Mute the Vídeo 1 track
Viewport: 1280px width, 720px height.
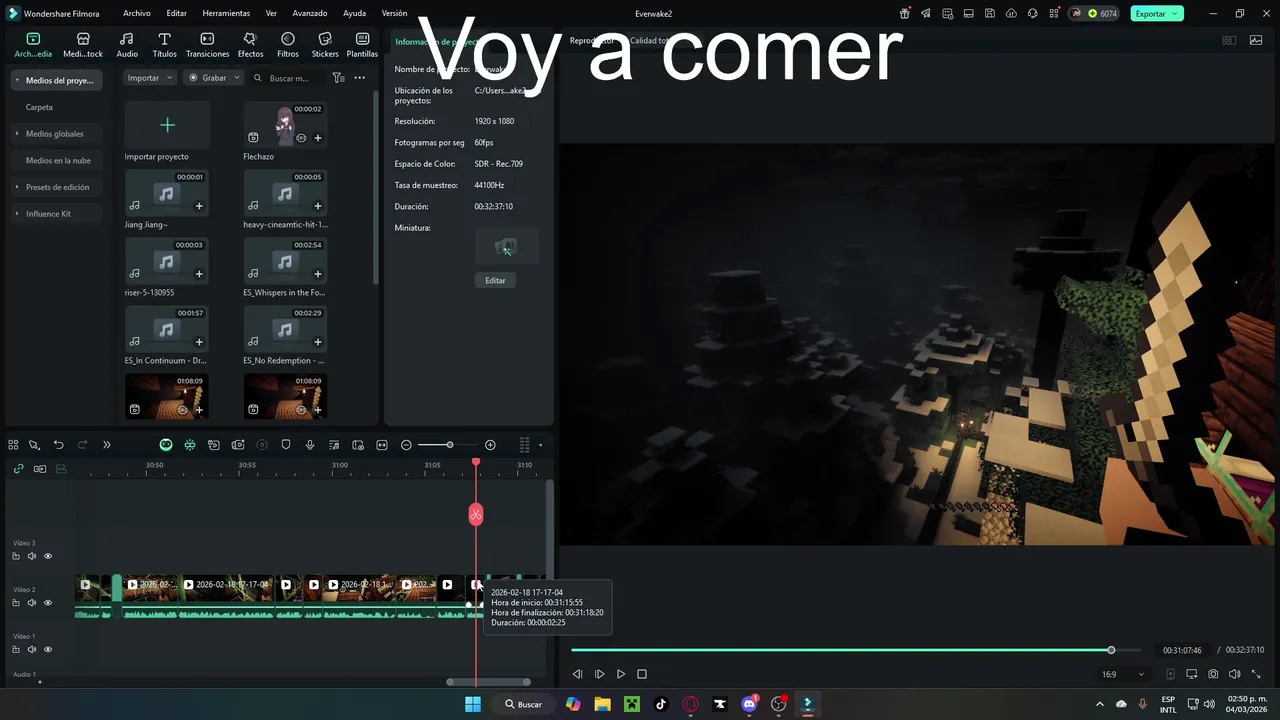point(32,649)
